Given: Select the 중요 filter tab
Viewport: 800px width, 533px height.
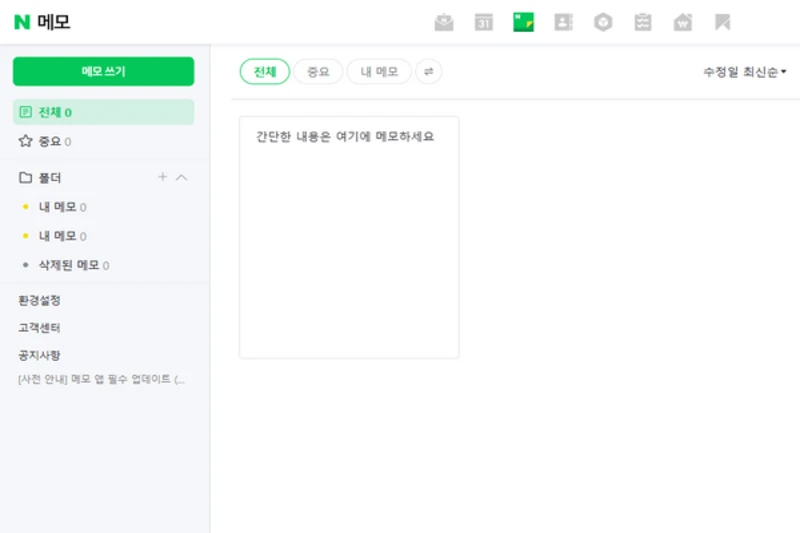Looking at the screenshot, I should point(318,71).
